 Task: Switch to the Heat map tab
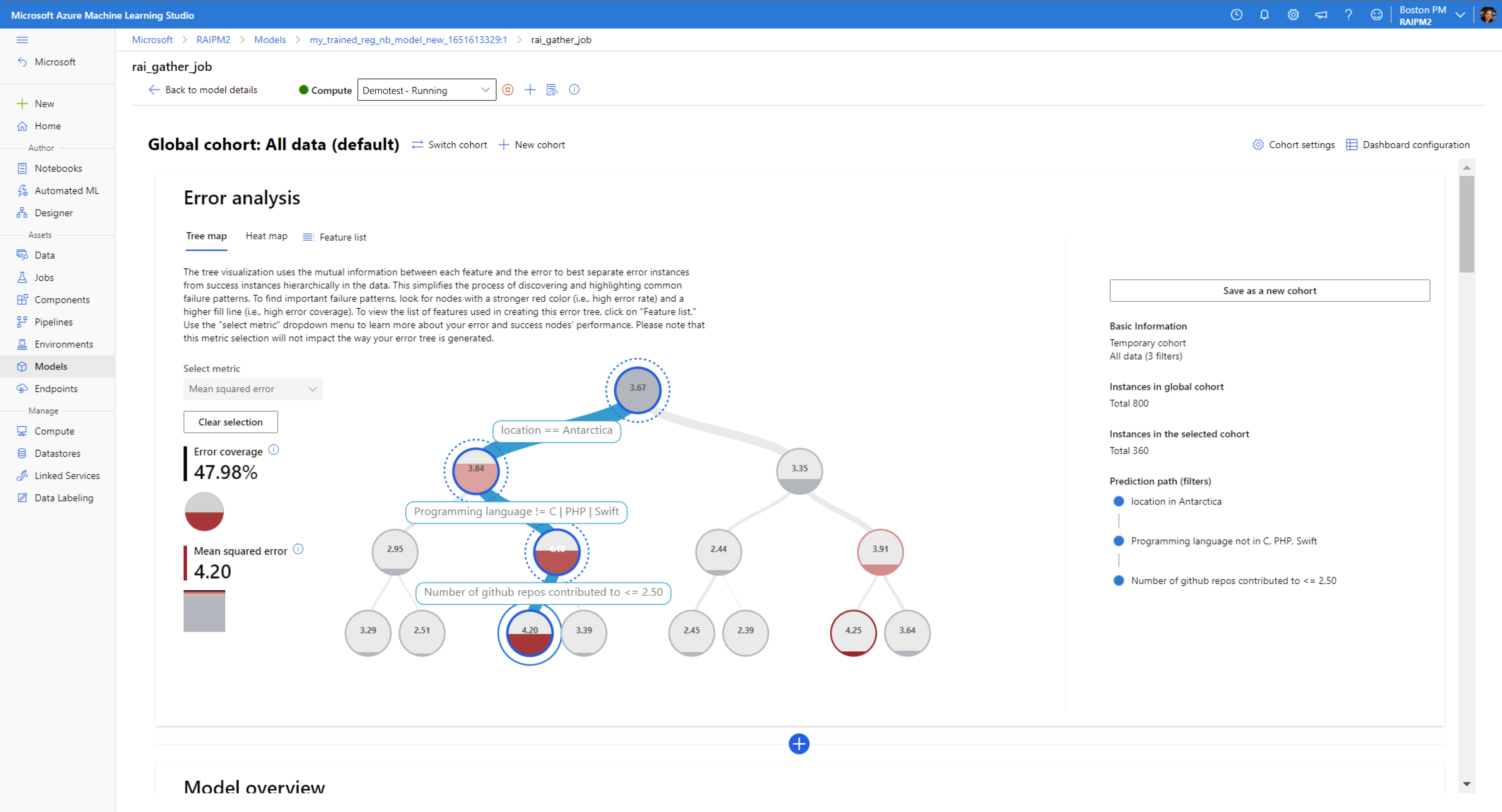click(266, 236)
